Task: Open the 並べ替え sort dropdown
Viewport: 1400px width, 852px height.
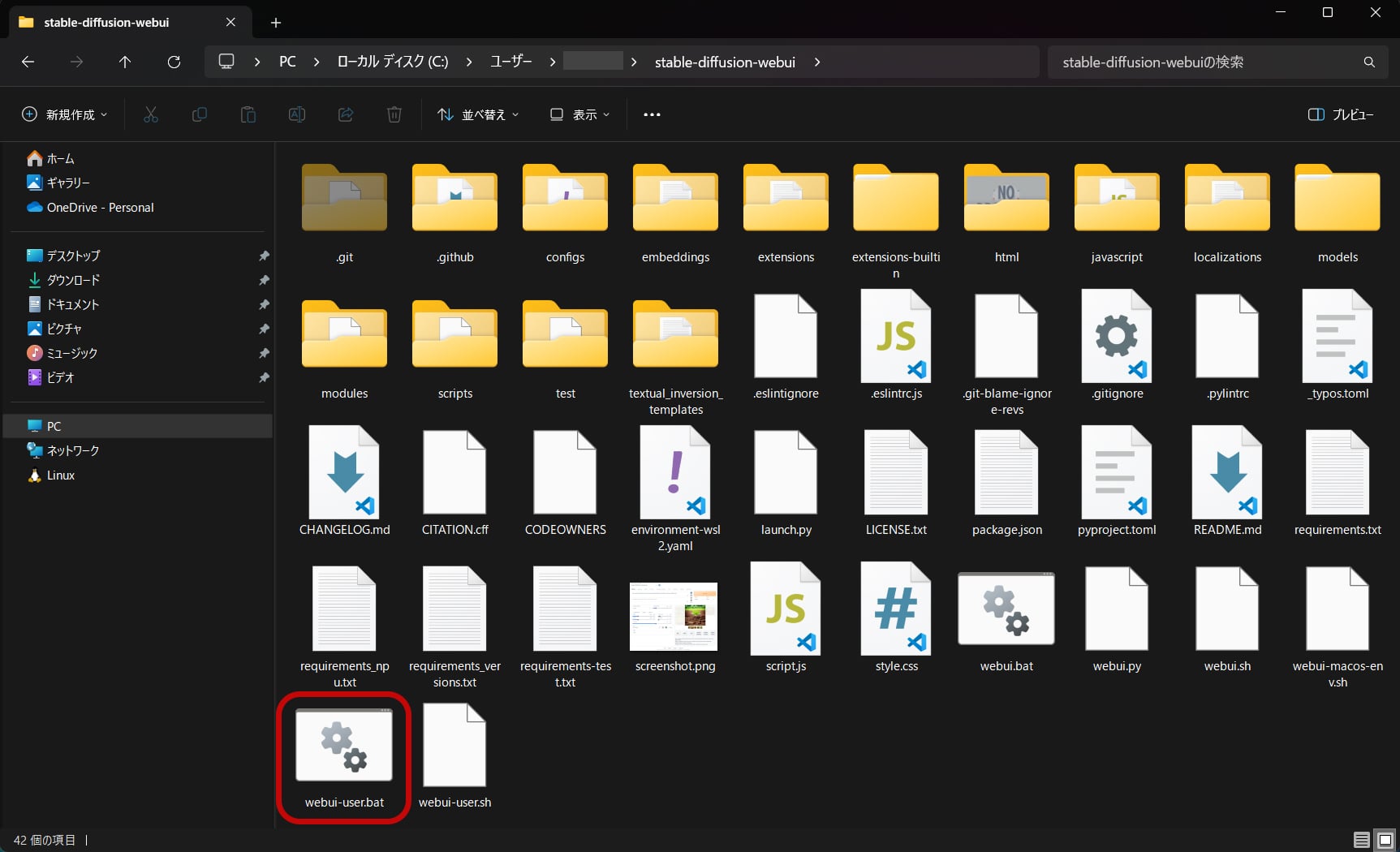Action: (x=478, y=114)
